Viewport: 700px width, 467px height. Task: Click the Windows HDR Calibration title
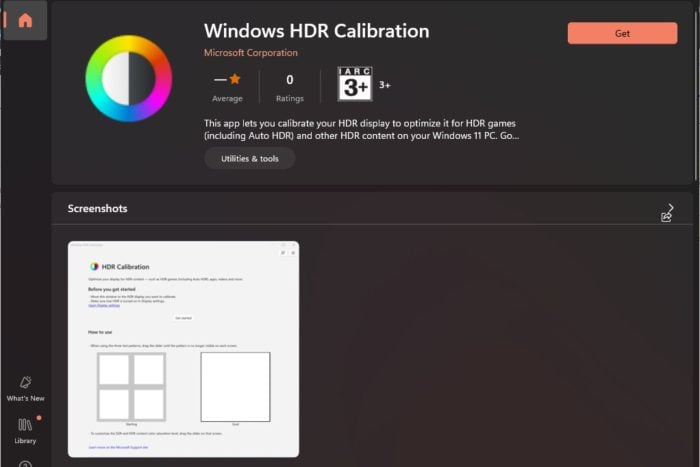(316, 30)
